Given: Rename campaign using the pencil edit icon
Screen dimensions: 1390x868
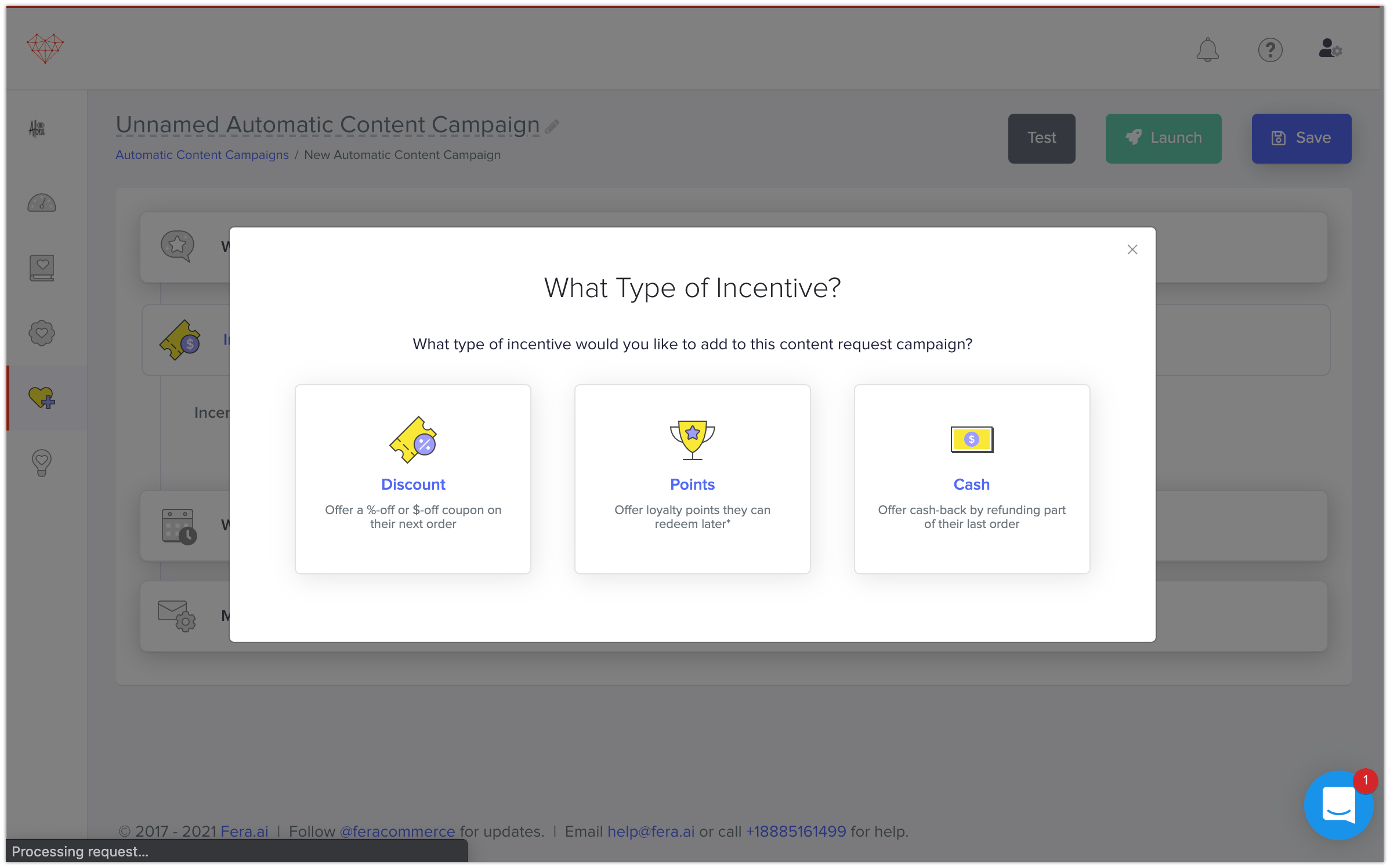Looking at the screenshot, I should pyautogui.click(x=552, y=125).
